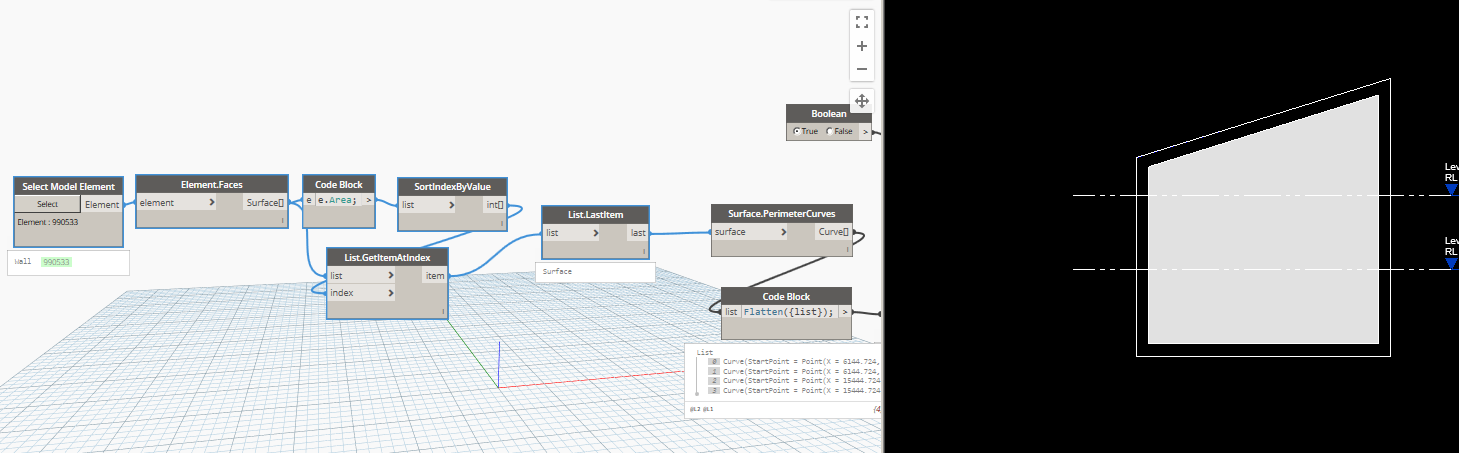Screen dimensions: 1459x453
Task: Expand element input port on Element.Faces
Action: click(177, 202)
